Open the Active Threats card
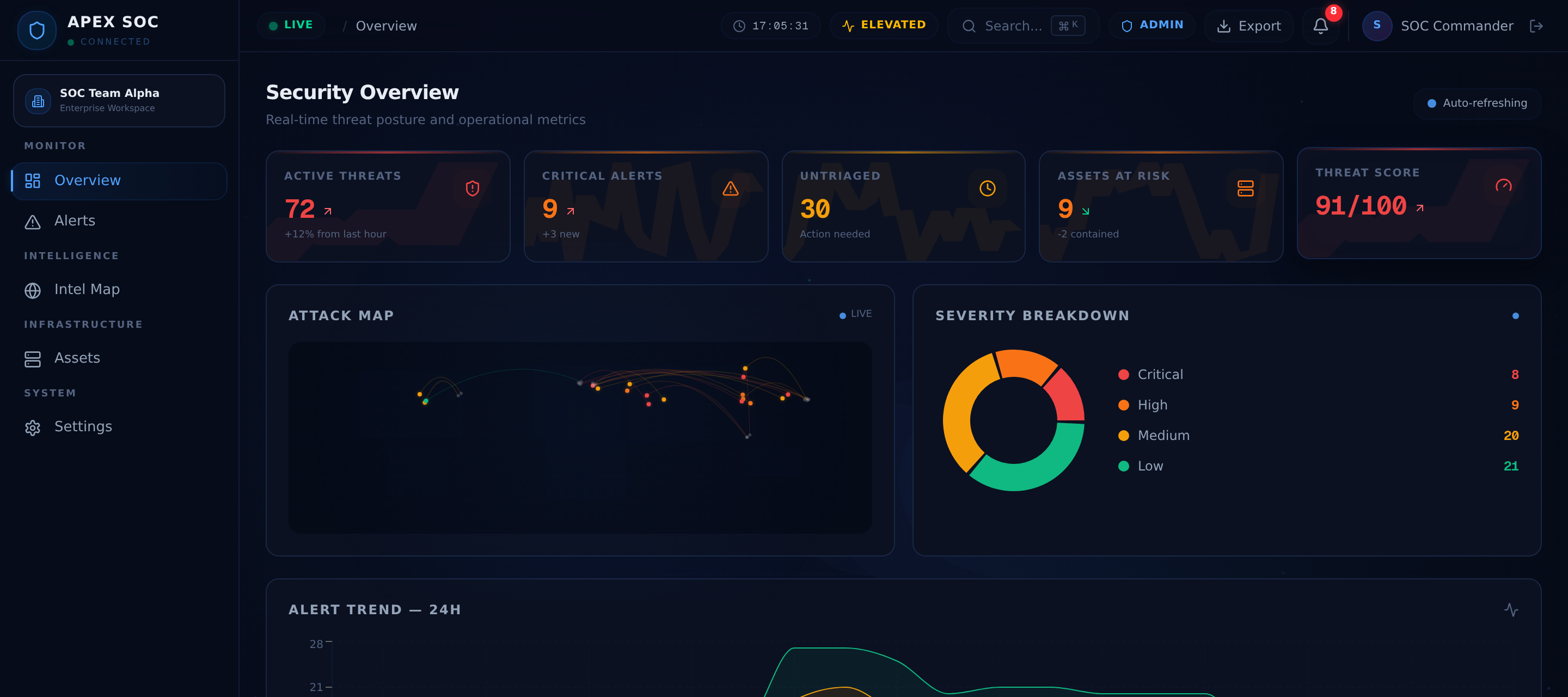This screenshot has height=697, width=1568. [388, 206]
